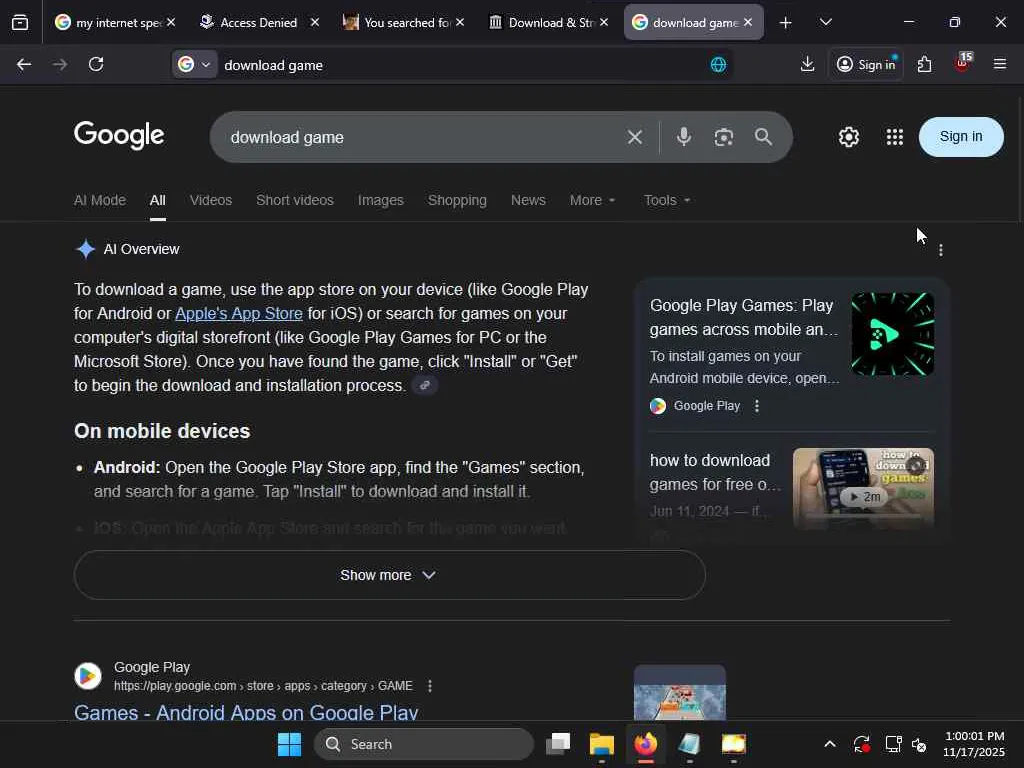Open uBlock extension icon with badge 15
The image size is (1024, 768).
coord(962,63)
